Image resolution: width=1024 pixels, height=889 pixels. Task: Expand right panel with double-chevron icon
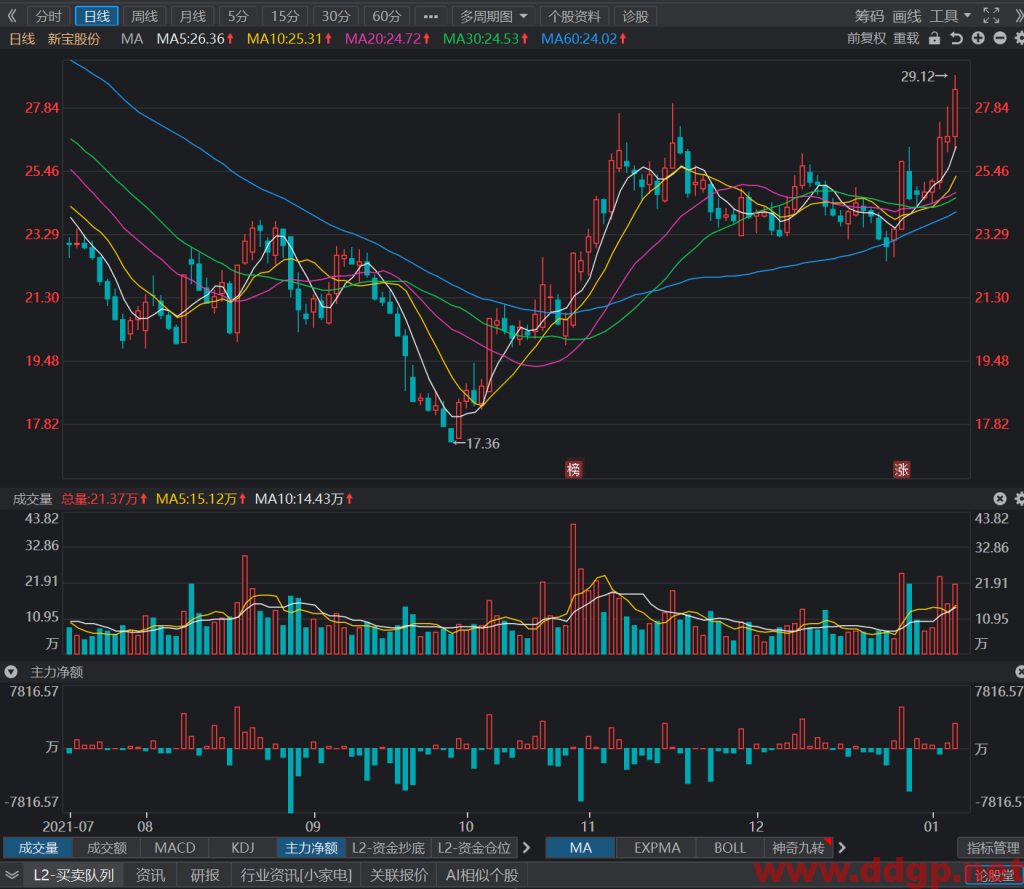click(1018, 16)
